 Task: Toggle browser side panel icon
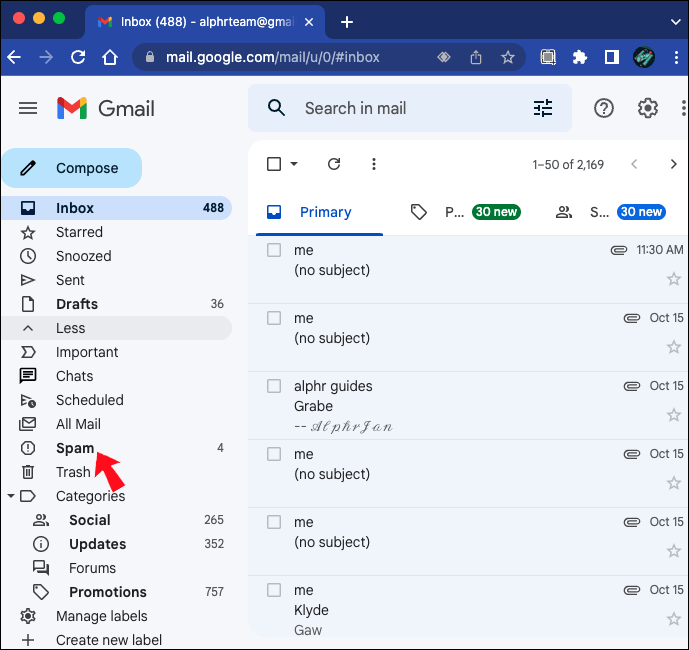[612, 57]
